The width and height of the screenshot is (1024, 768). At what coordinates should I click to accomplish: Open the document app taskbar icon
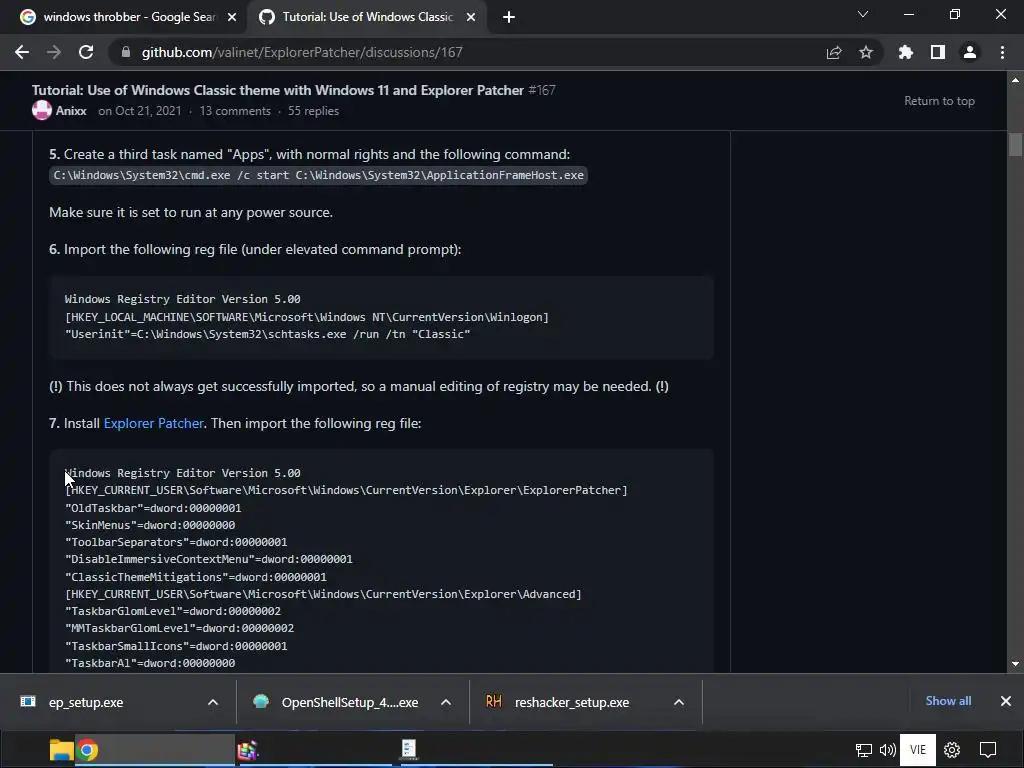click(x=409, y=749)
